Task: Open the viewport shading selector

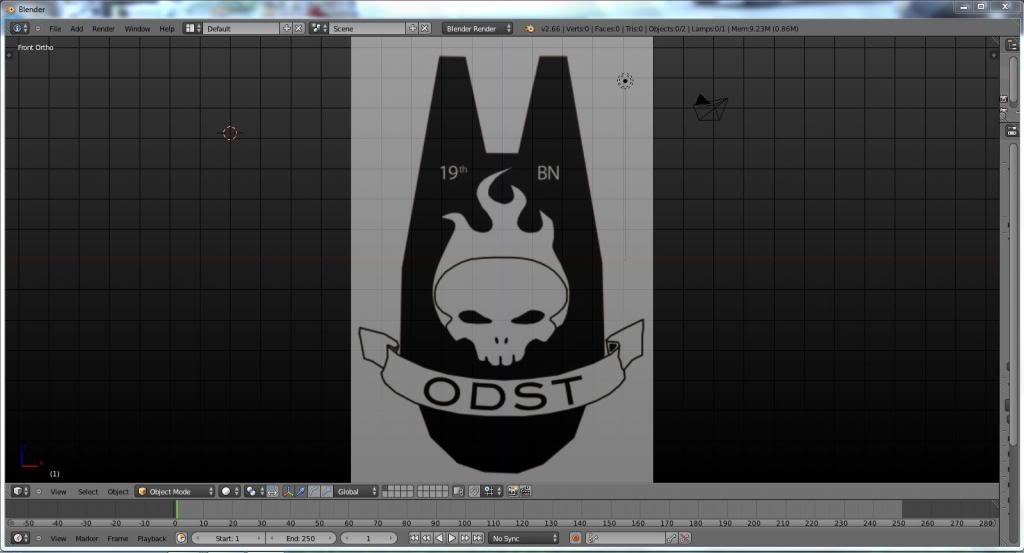Action: click(x=229, y=491)
